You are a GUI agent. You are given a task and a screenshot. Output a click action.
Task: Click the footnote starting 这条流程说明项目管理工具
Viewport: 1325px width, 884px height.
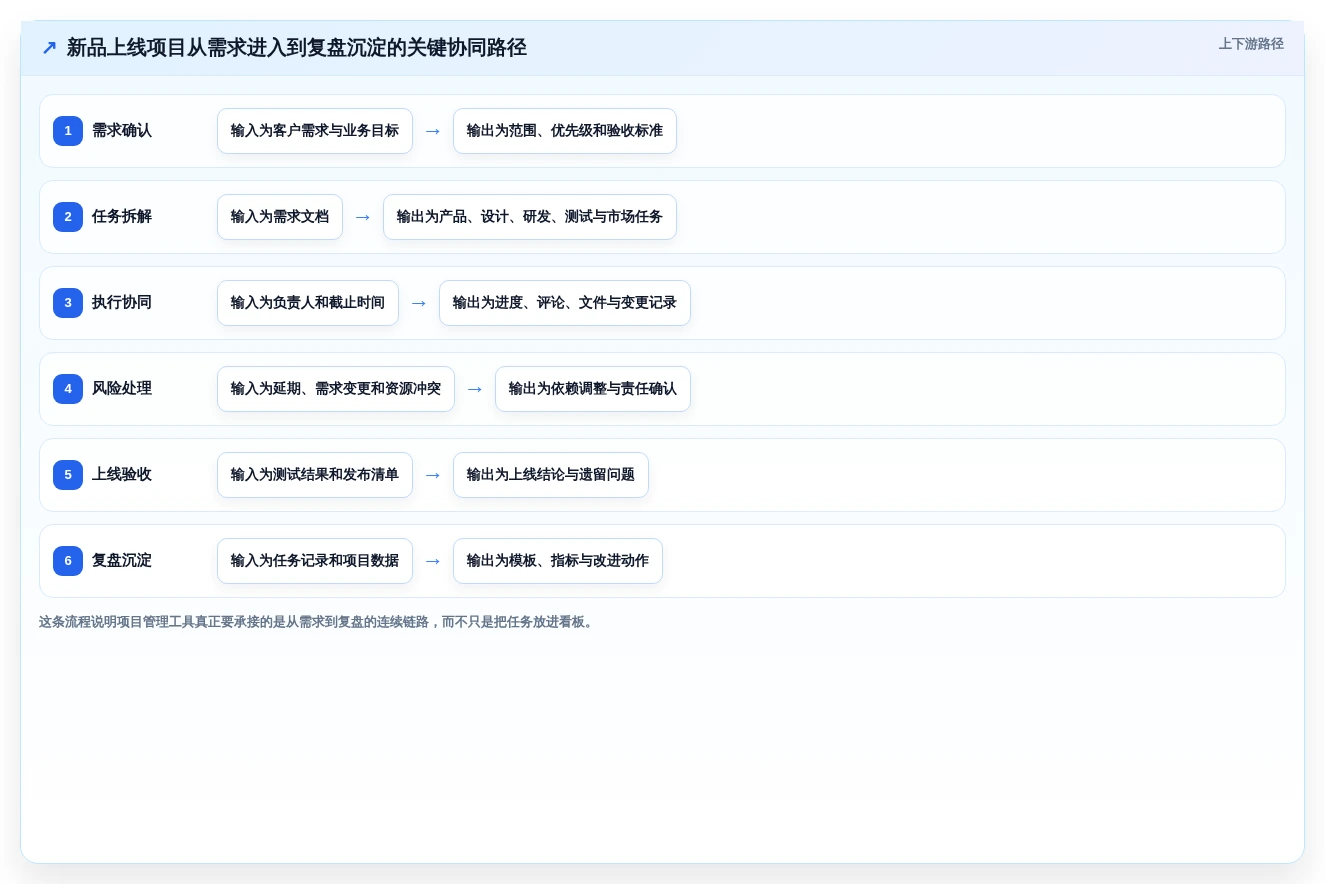tap(318, 622)
